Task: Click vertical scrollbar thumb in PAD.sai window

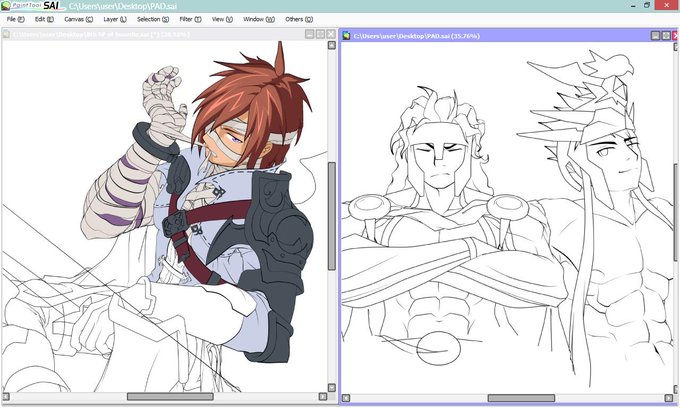Action: pos(676,212)
